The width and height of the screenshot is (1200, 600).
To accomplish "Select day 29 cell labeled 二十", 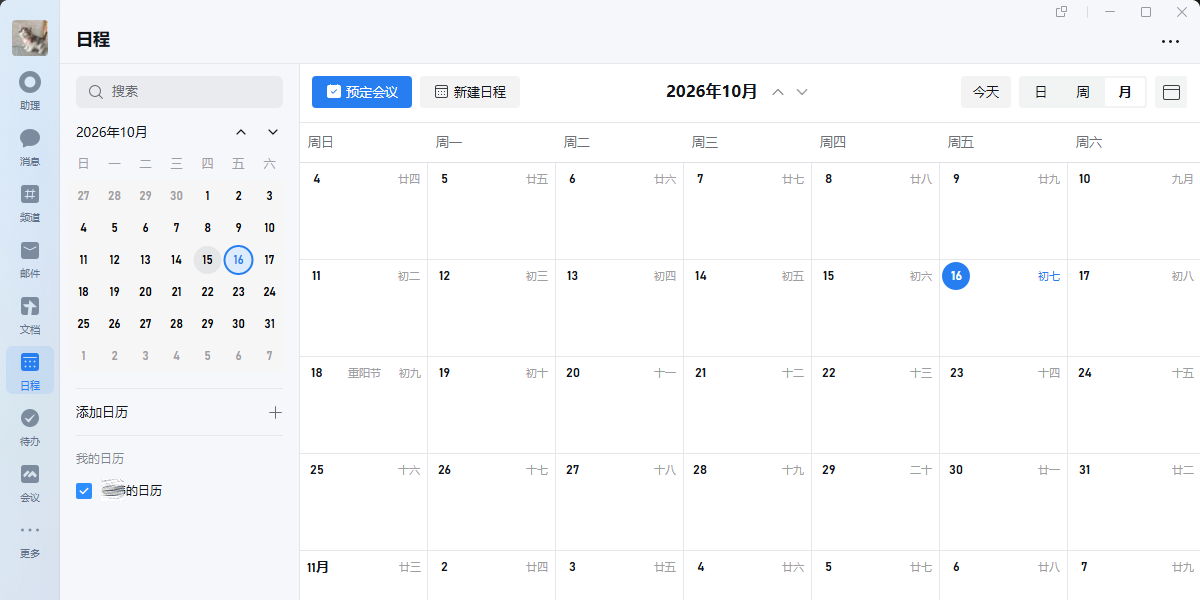I will (876, 502).
